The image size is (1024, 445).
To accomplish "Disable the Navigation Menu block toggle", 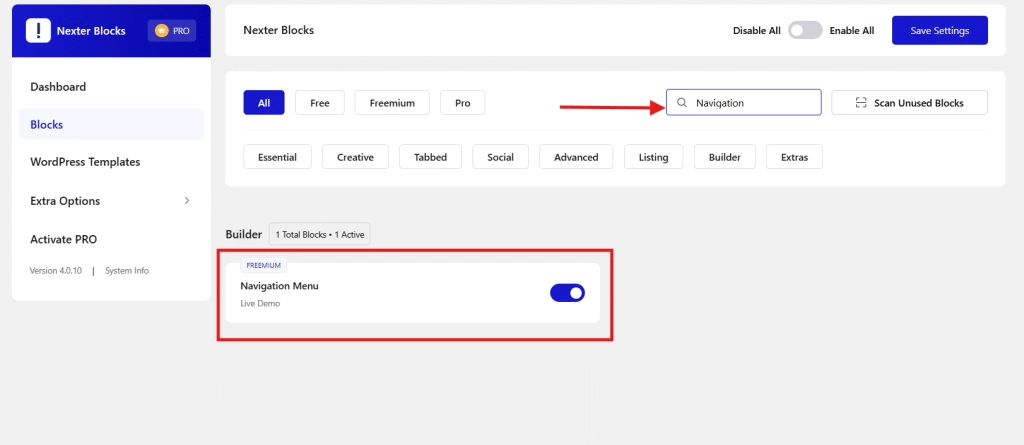I will 567,293.
